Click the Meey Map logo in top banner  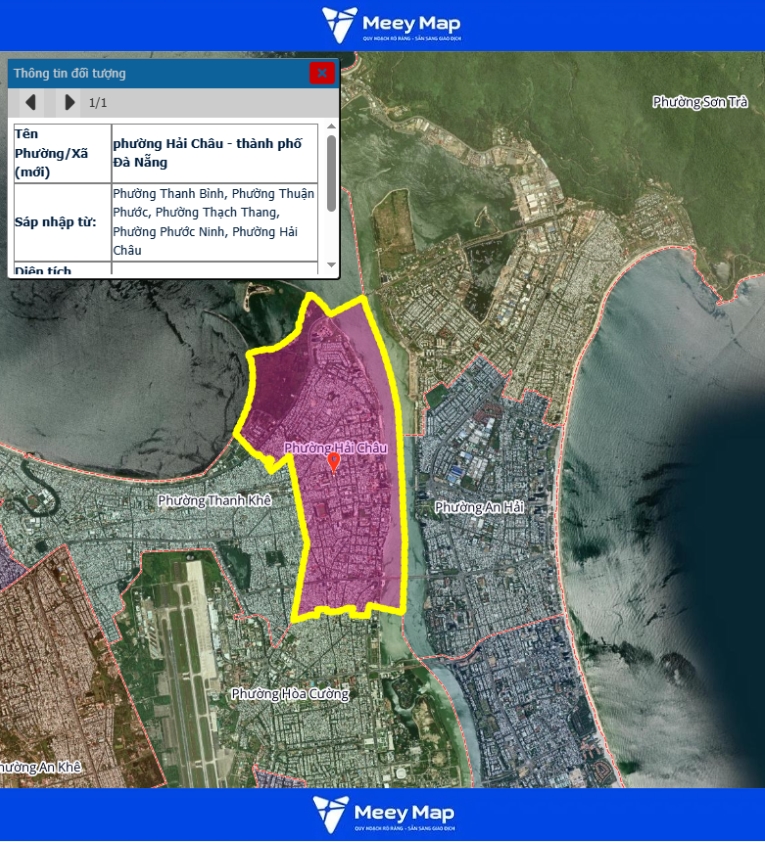391,25
